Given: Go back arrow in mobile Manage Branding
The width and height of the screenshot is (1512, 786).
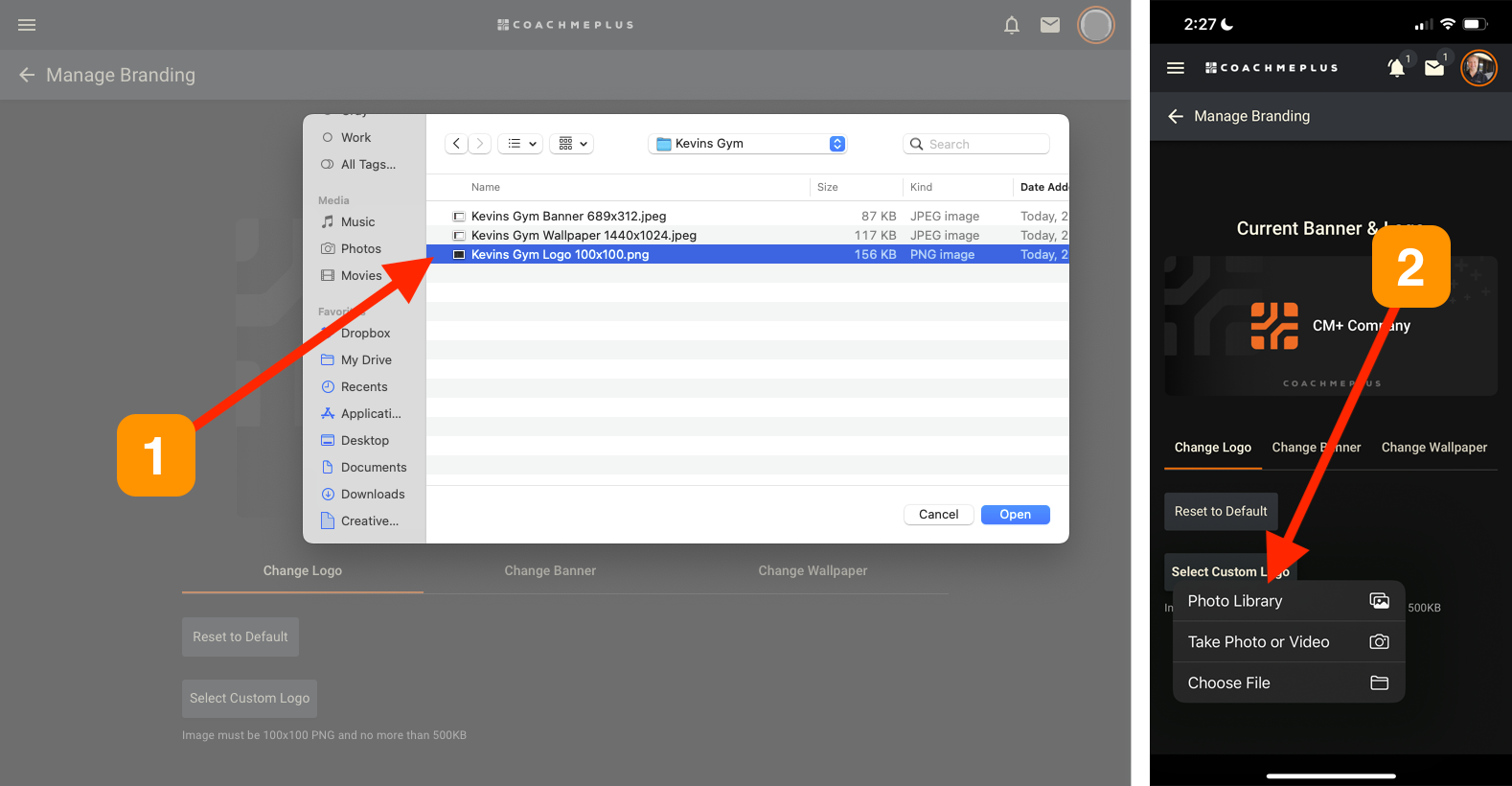Looking at the screenshot, I should point(1176,116).
